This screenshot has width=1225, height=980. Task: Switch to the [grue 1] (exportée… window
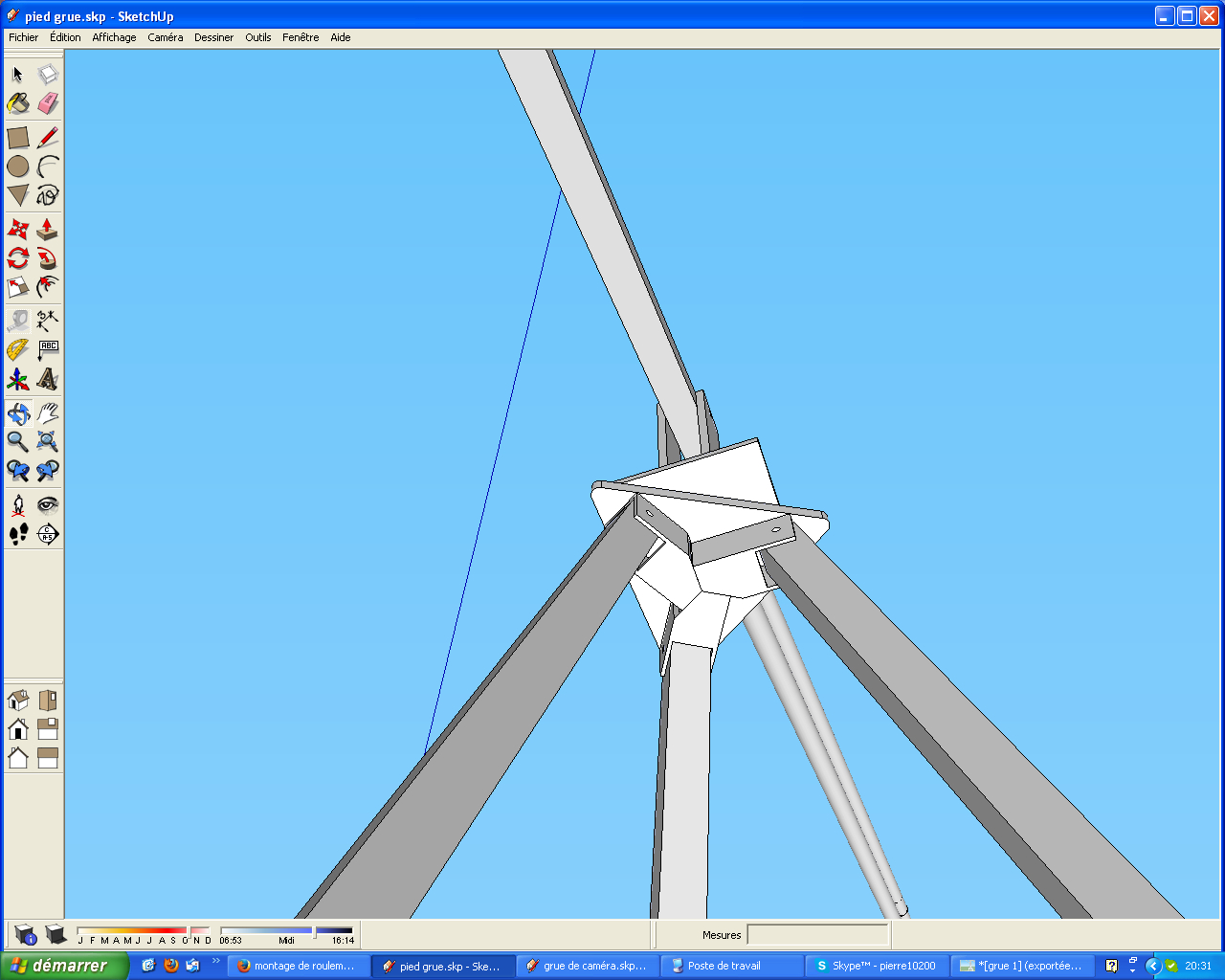point(1022,966)
